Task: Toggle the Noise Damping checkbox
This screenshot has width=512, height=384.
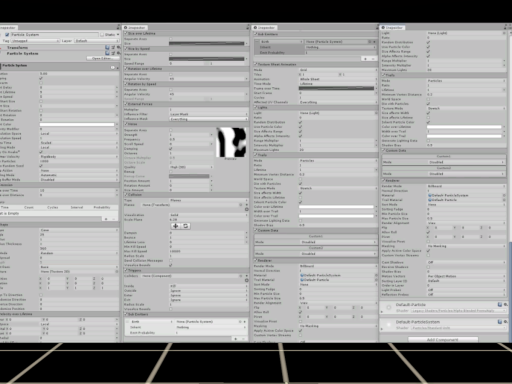Action: (171, 149)
